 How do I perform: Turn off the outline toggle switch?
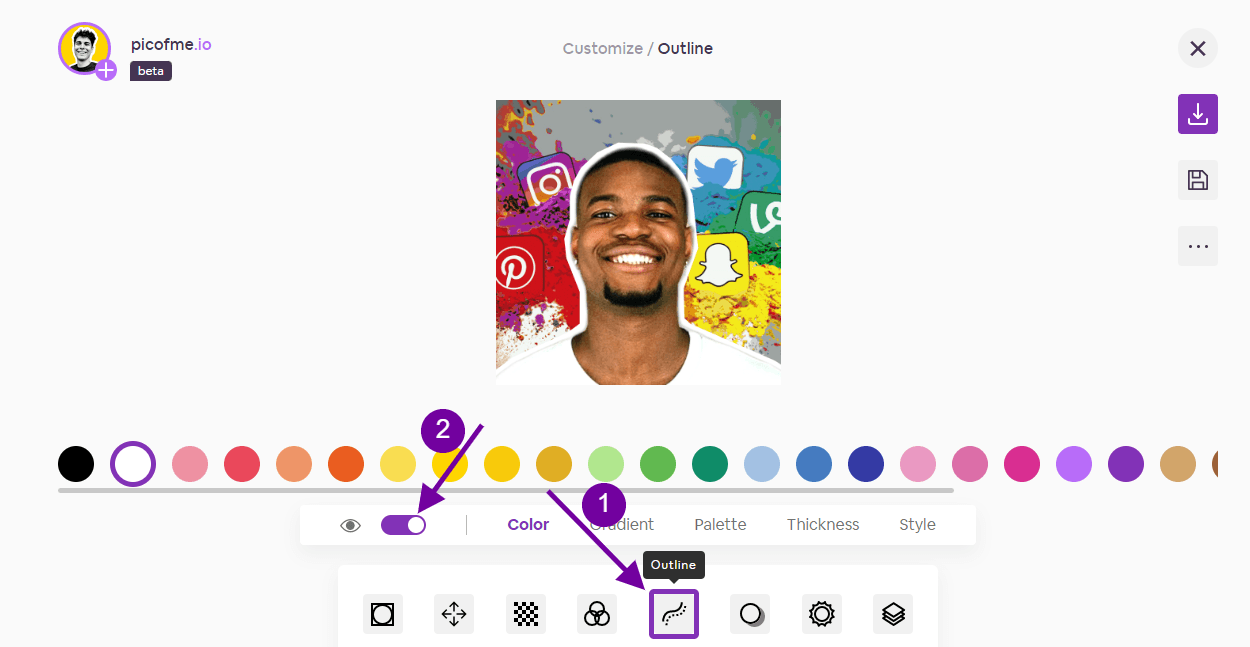click(404, 525)
